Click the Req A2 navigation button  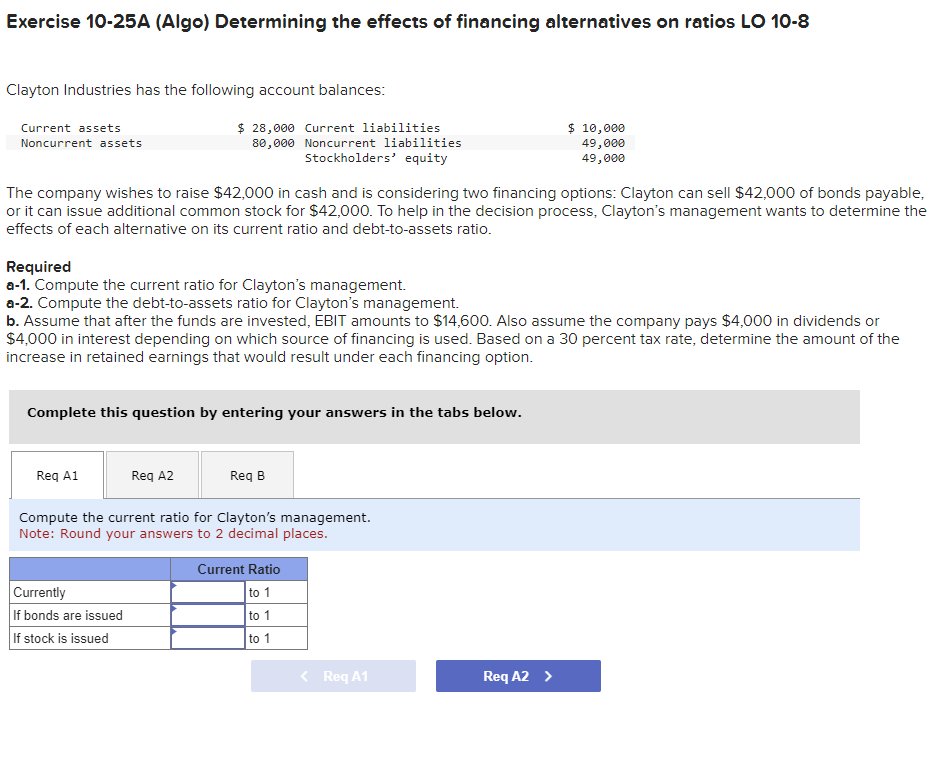518,675
